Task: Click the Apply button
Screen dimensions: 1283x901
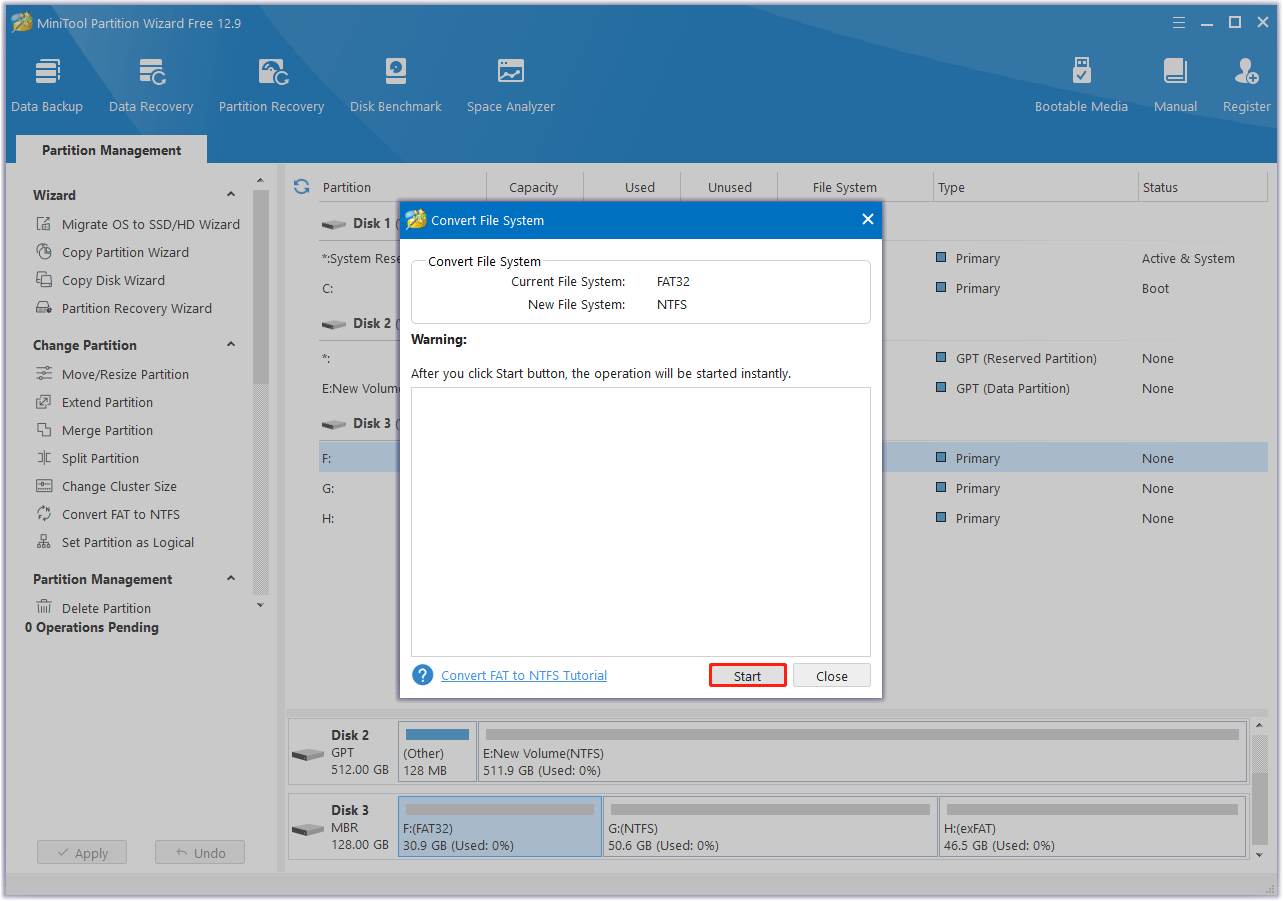Action: tap(82, 853)
